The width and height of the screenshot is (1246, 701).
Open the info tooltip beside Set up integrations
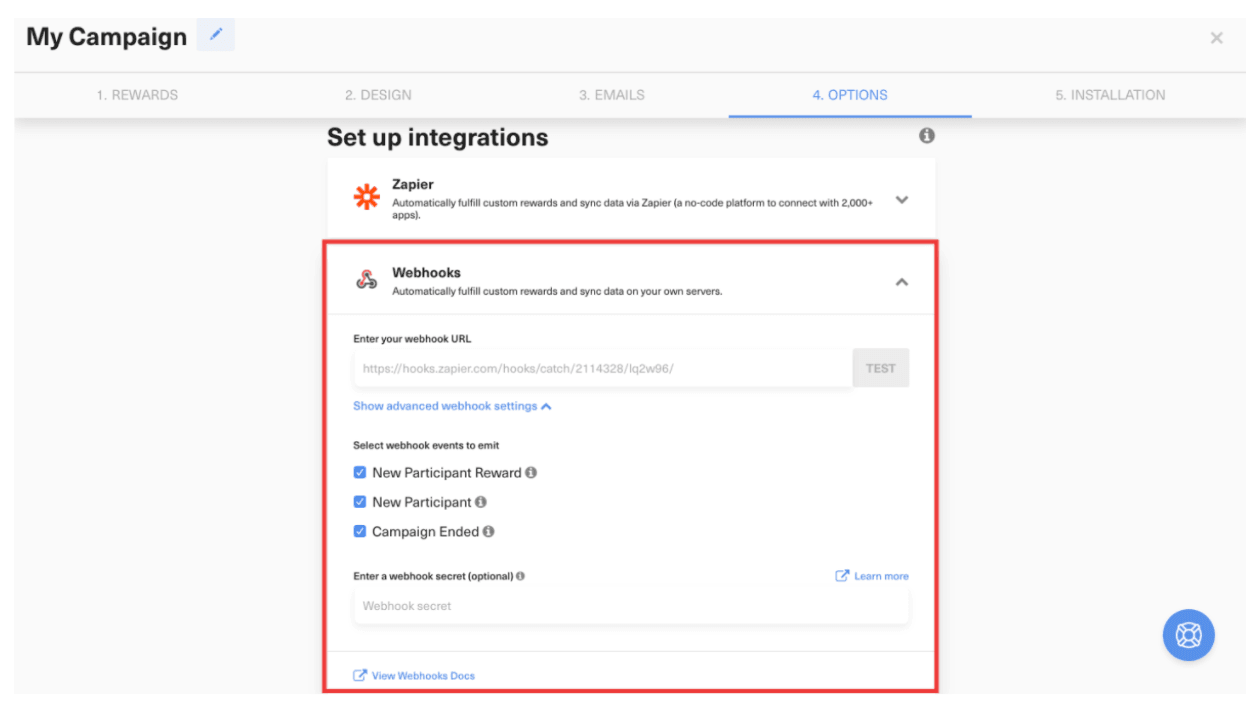[x=926, y=136]
